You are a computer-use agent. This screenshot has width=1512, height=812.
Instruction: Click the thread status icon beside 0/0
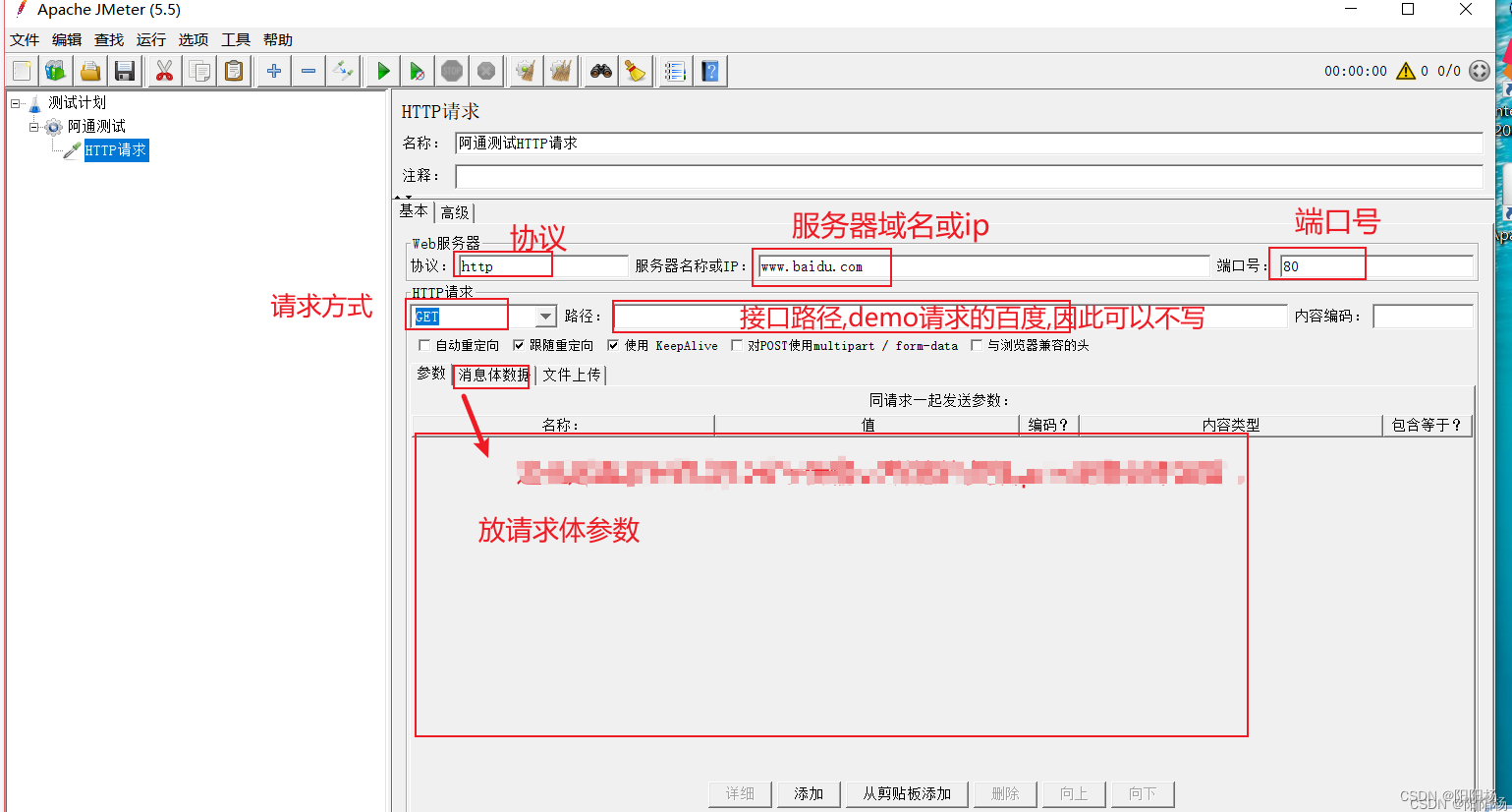(1480, 71)
